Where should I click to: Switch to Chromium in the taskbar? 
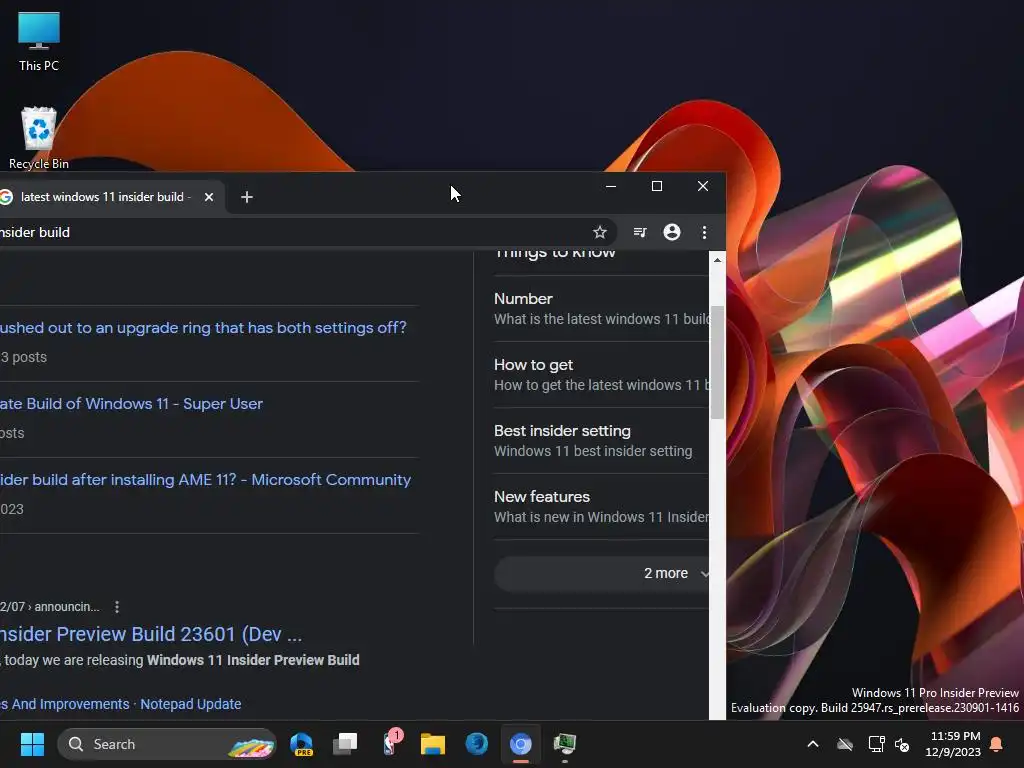[520, 744]
